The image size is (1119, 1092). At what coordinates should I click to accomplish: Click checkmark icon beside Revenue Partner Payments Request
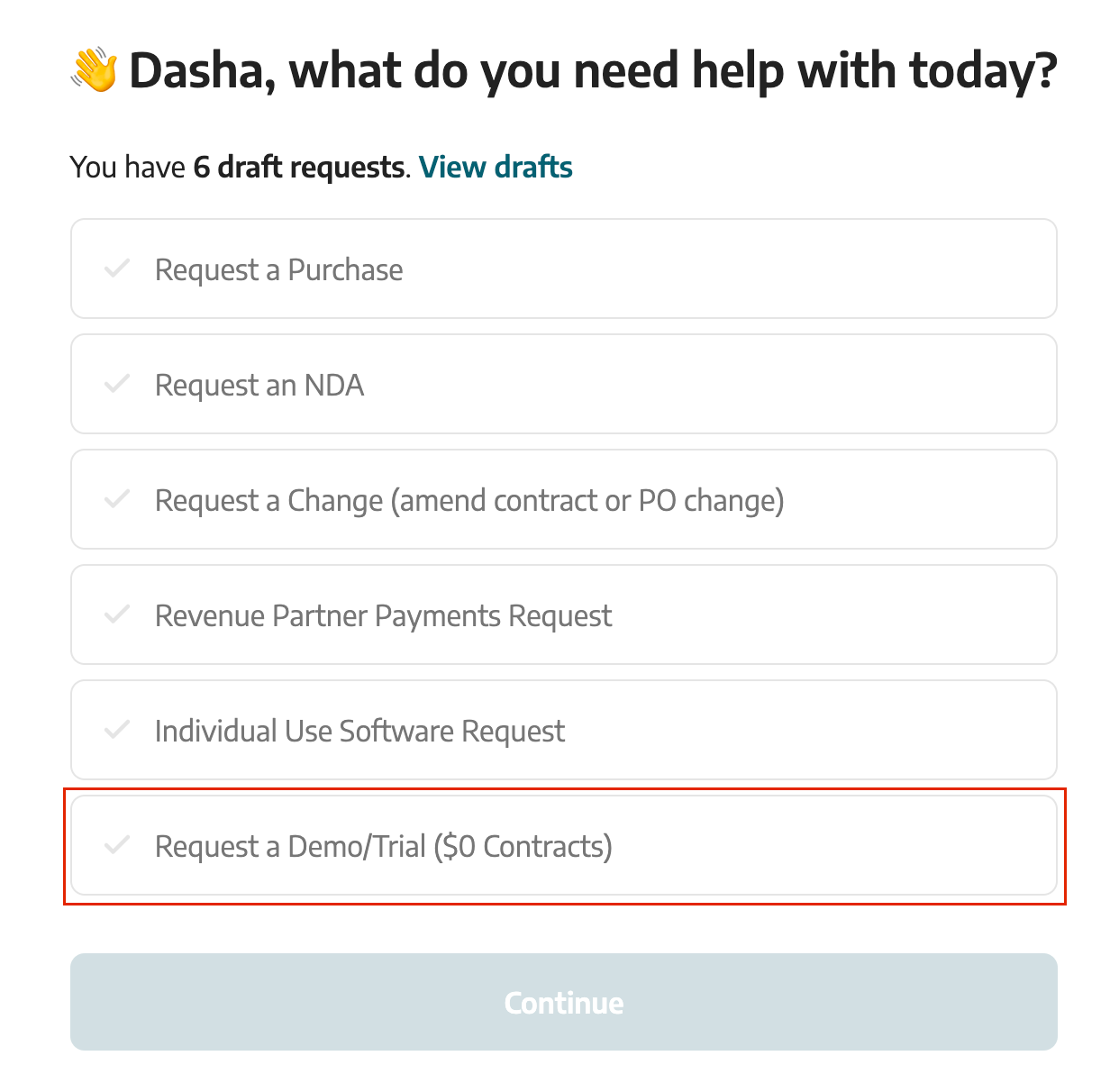pyautogui.click(x=117, y=614)
